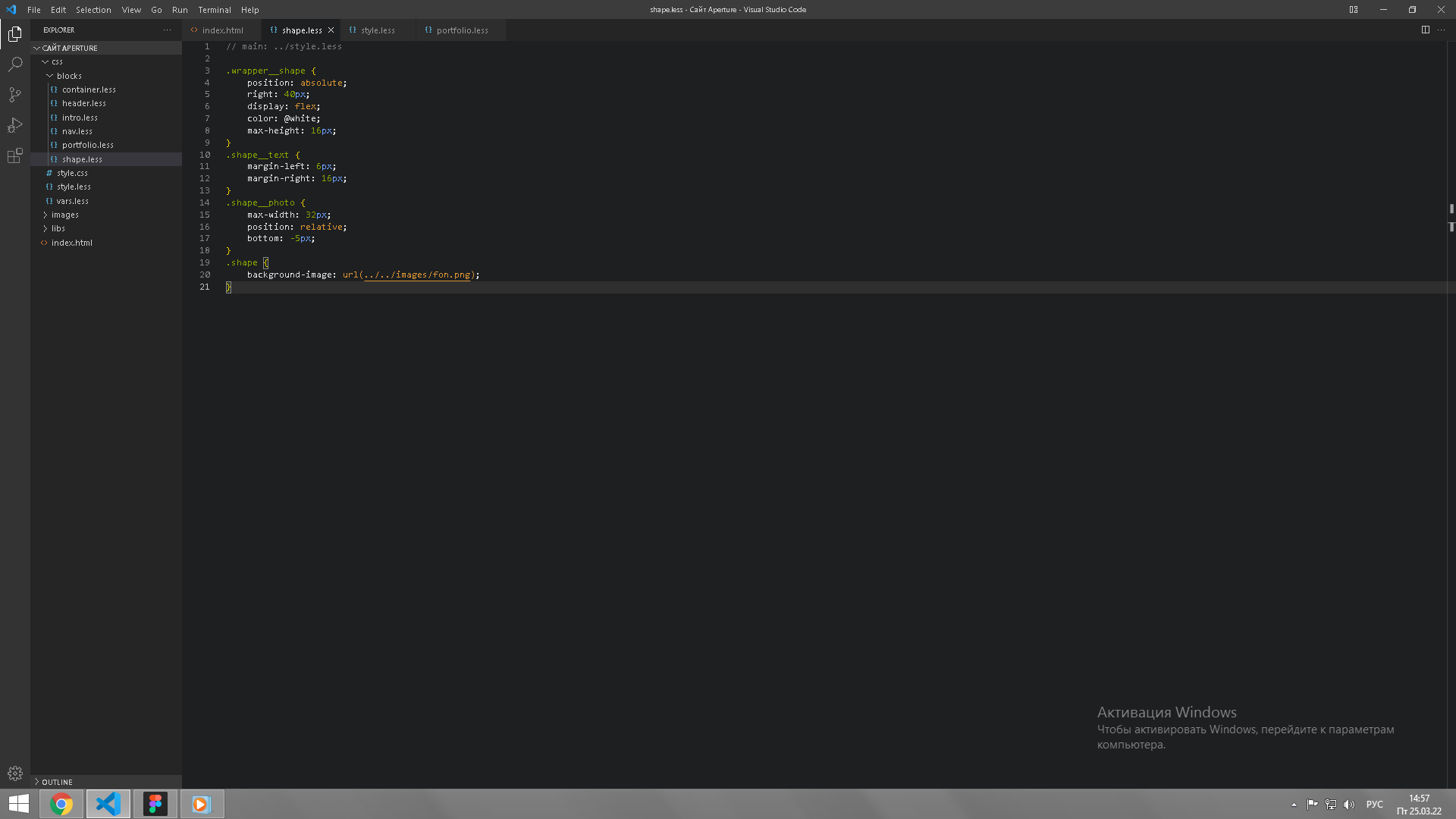Expand the images folder
1456x819 pixels.
coord(106,215)
